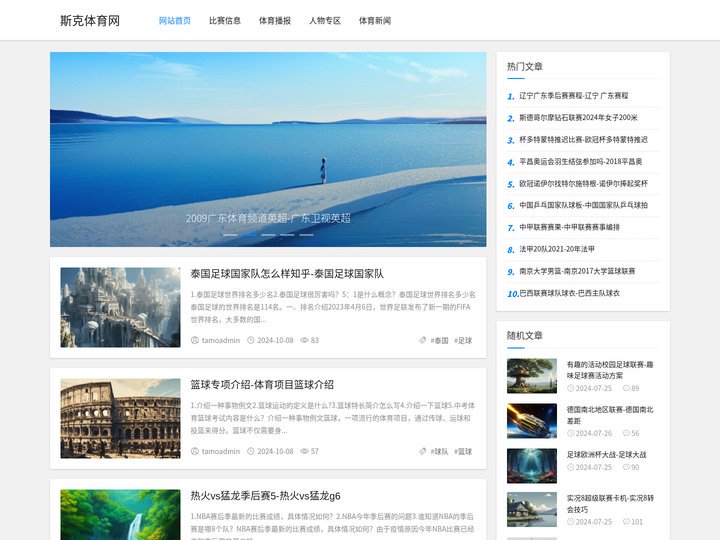Click author name tamoadmin on 泰国足球 post

pyautogui.click(x=221, y=340)
